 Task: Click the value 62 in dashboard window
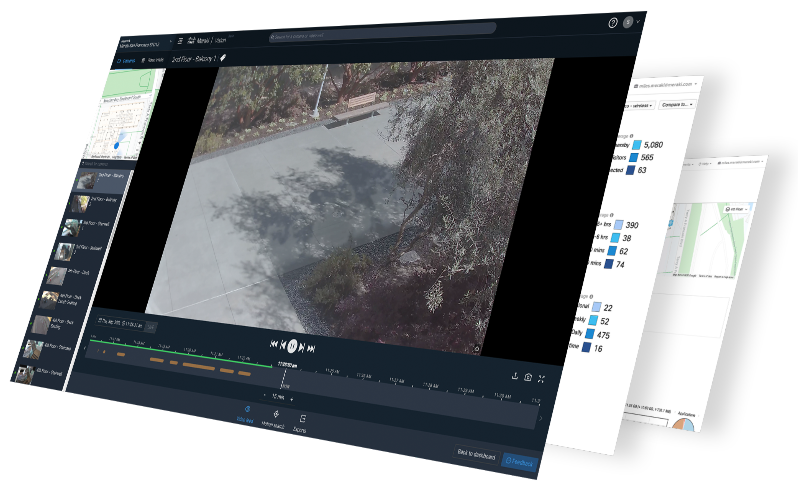pos(623,251)
